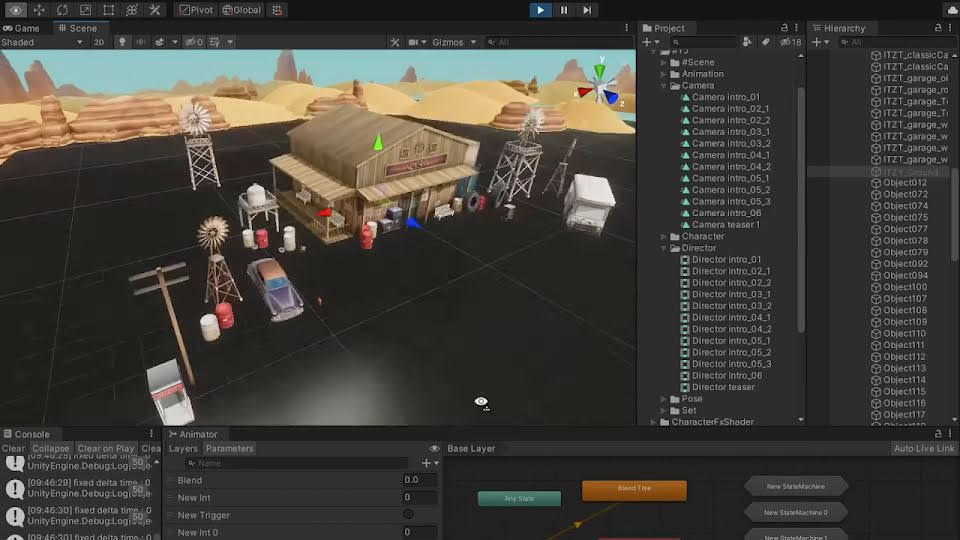Select the Rect transform tool

(x=108, y=10)
